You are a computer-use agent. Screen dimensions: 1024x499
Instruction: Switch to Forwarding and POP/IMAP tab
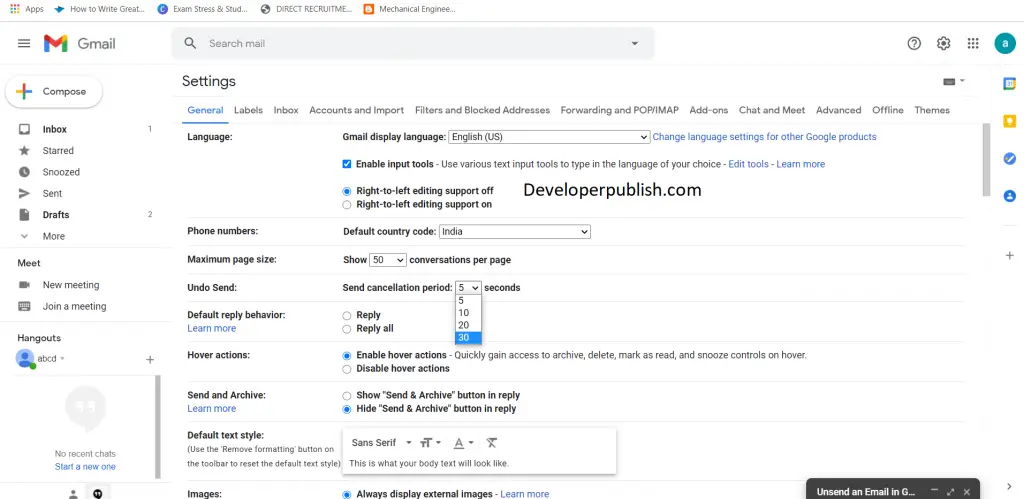[x=619, y=110]
